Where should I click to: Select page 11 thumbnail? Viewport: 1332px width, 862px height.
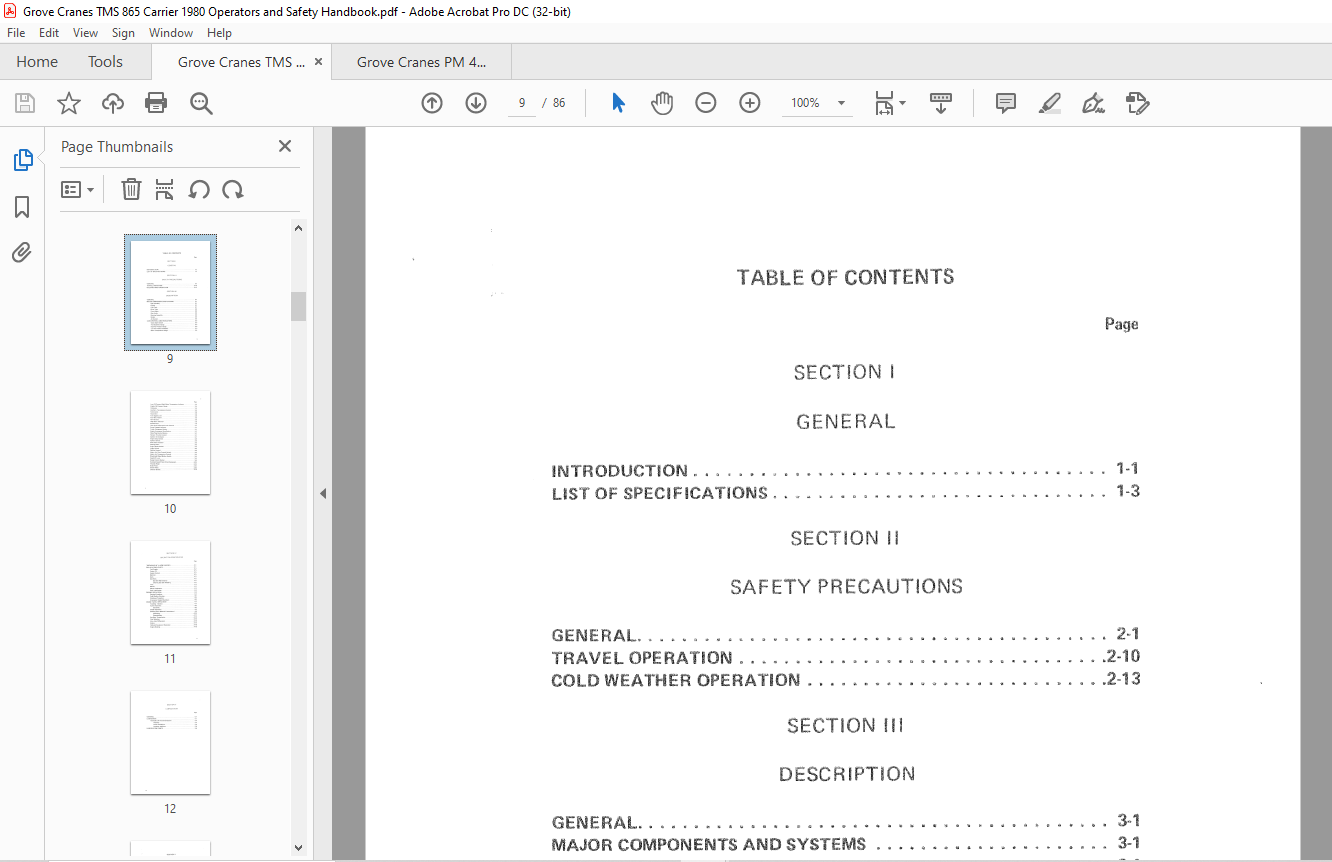point(170,592)
